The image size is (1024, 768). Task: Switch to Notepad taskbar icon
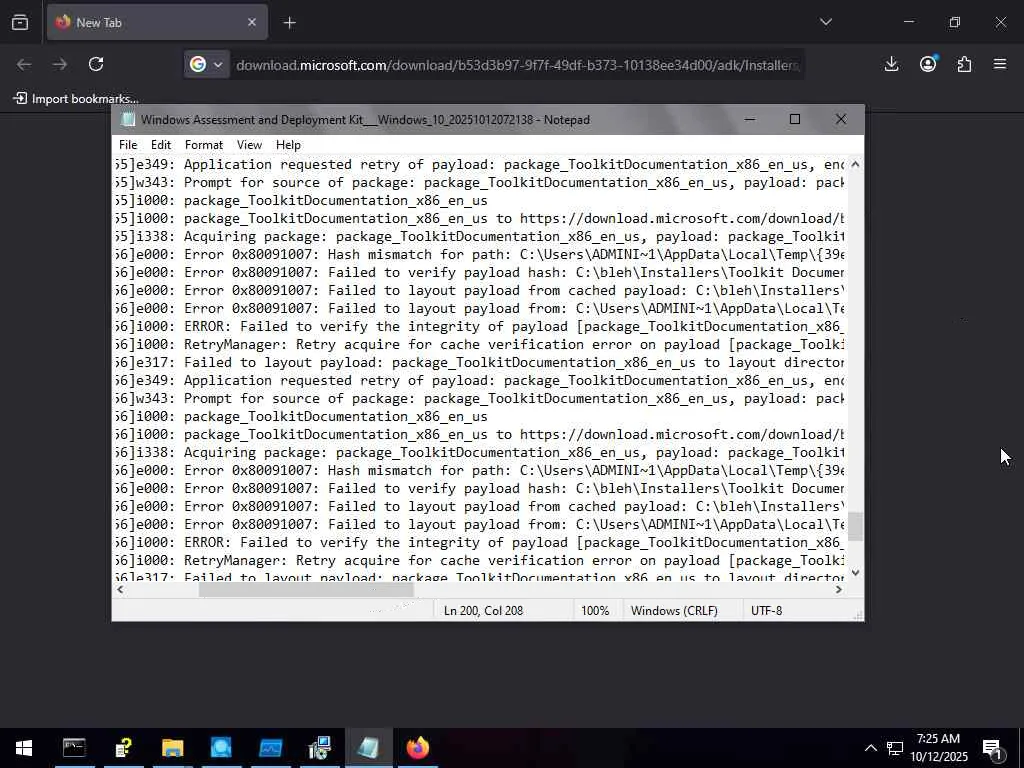tap(368, 748)
